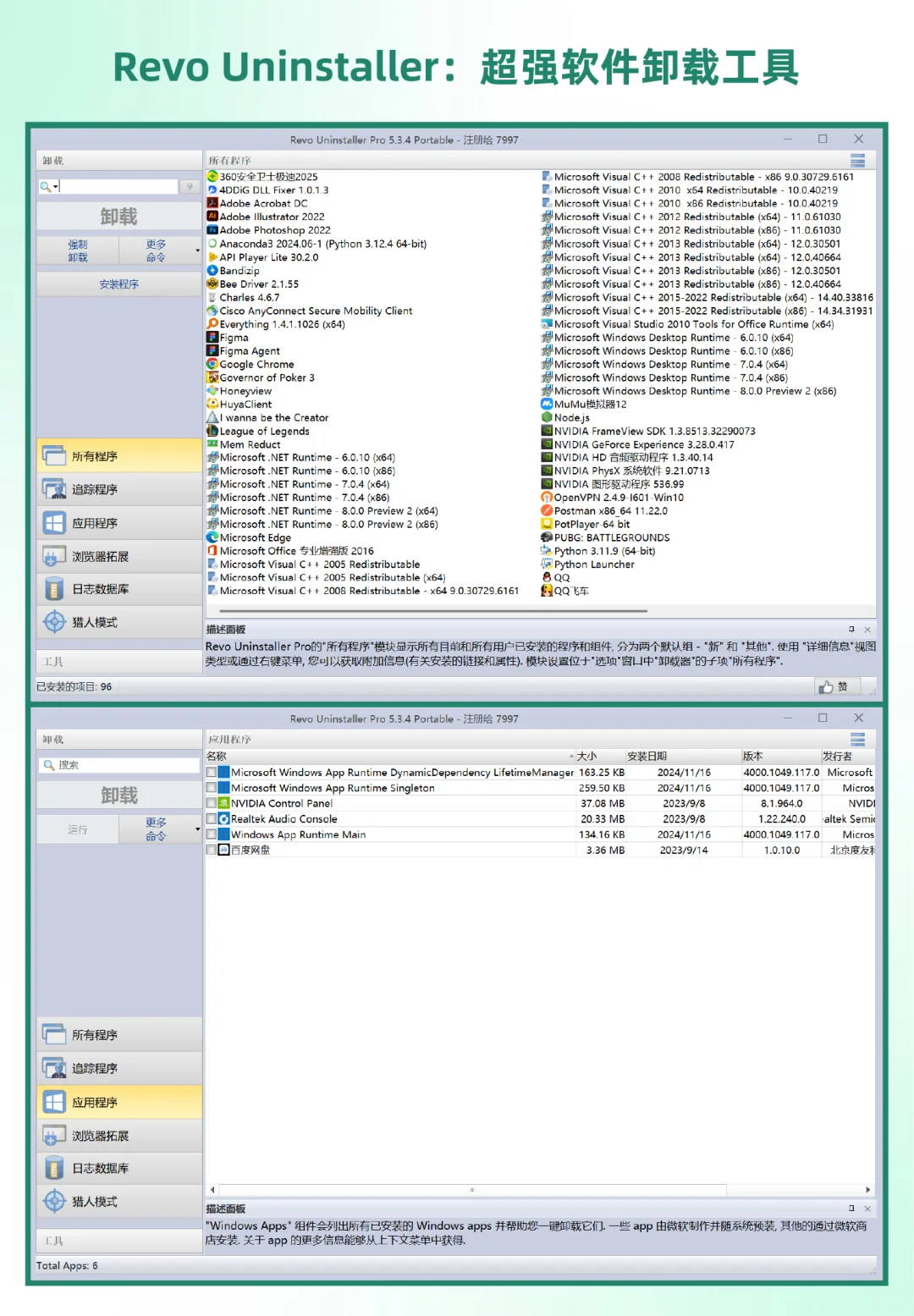Viewport: 914px width, 1316px height.
Task: Expand the 工具 section in top window
Action: (118, 662)
